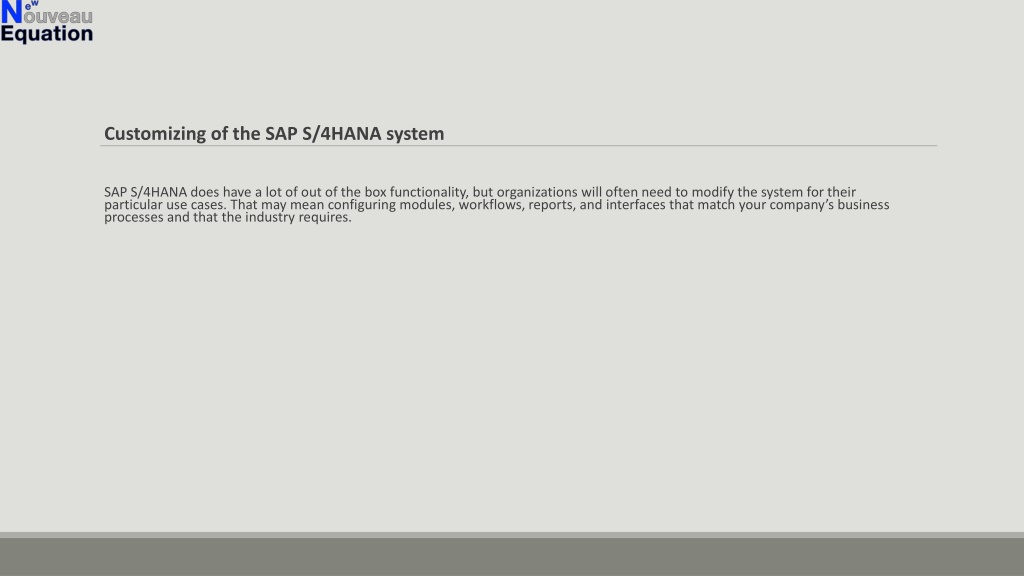Click the grey 'ouveau' text in the logo
Screen dimensions: 1024x576
[x=58, y=16]
